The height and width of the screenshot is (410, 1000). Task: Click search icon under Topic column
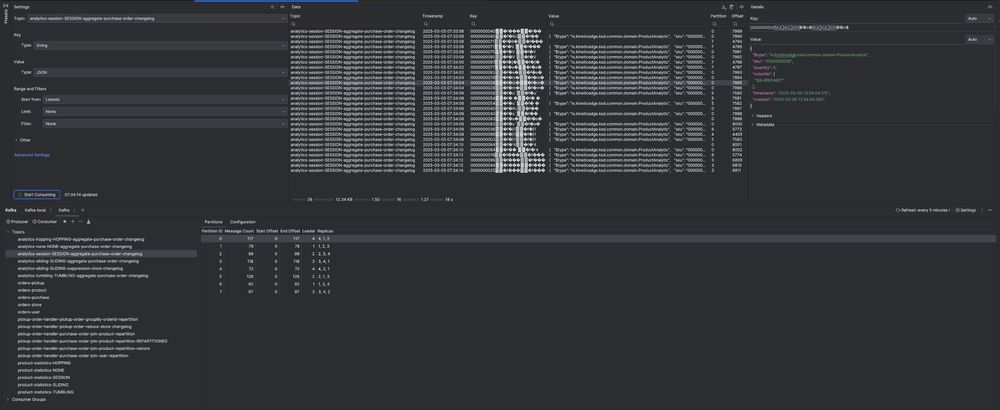point(293,24)
